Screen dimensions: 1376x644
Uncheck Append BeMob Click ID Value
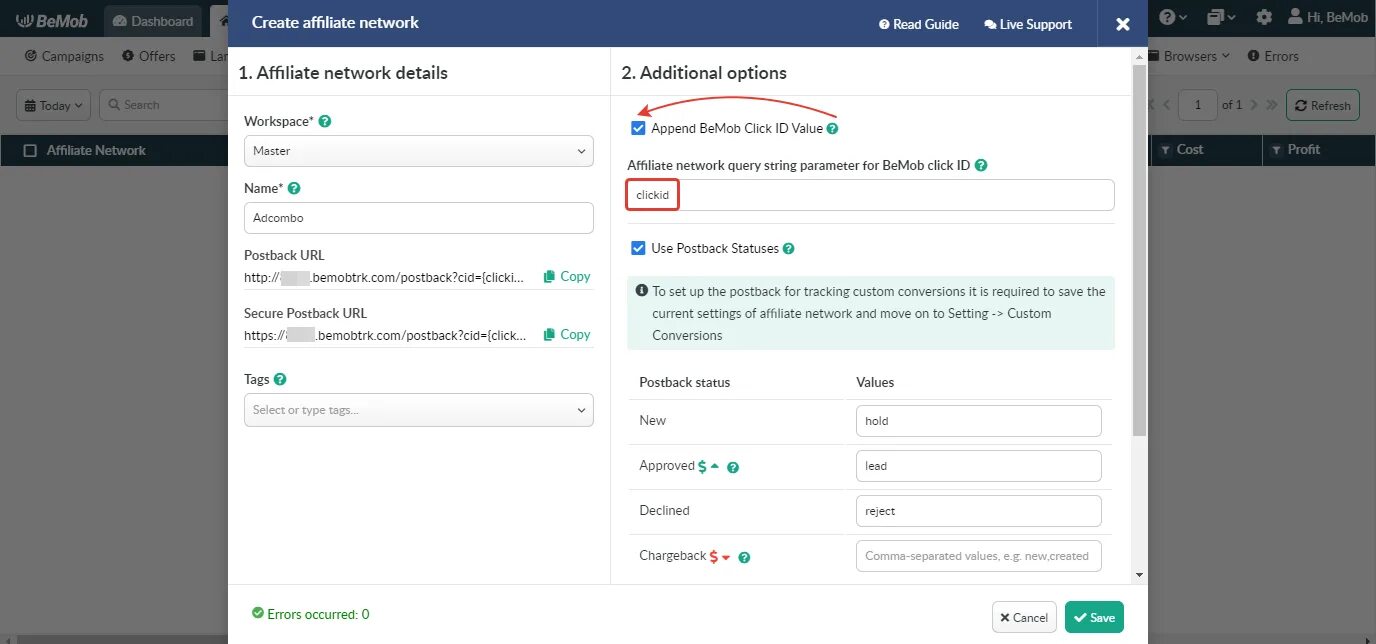(638, 128)
